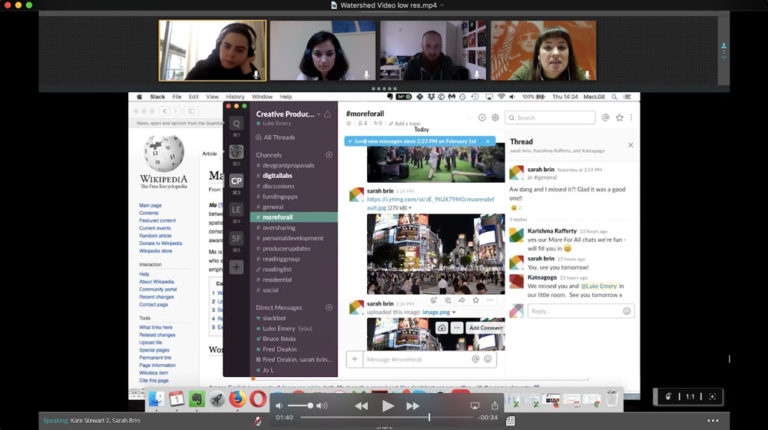Click the Add Comment button
The width and height of the screenshot is (768, 430).
click(x=485, y=328)
